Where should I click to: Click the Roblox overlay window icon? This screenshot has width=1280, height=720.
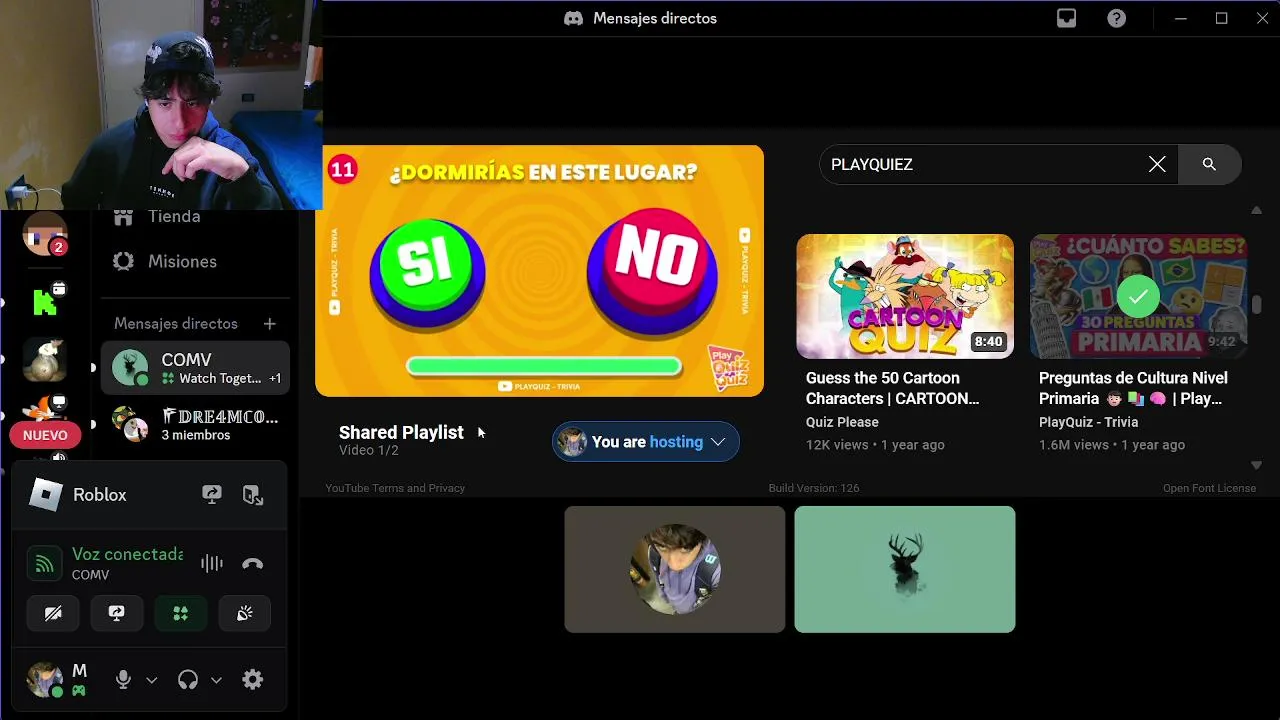coord(253,494)
